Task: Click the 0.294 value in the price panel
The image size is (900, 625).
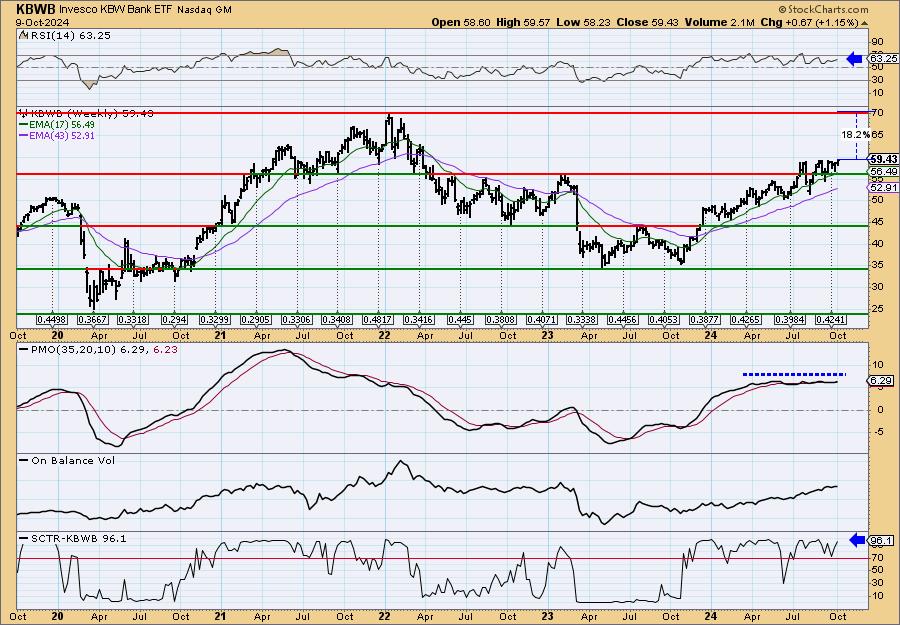Action: [175, 320]
